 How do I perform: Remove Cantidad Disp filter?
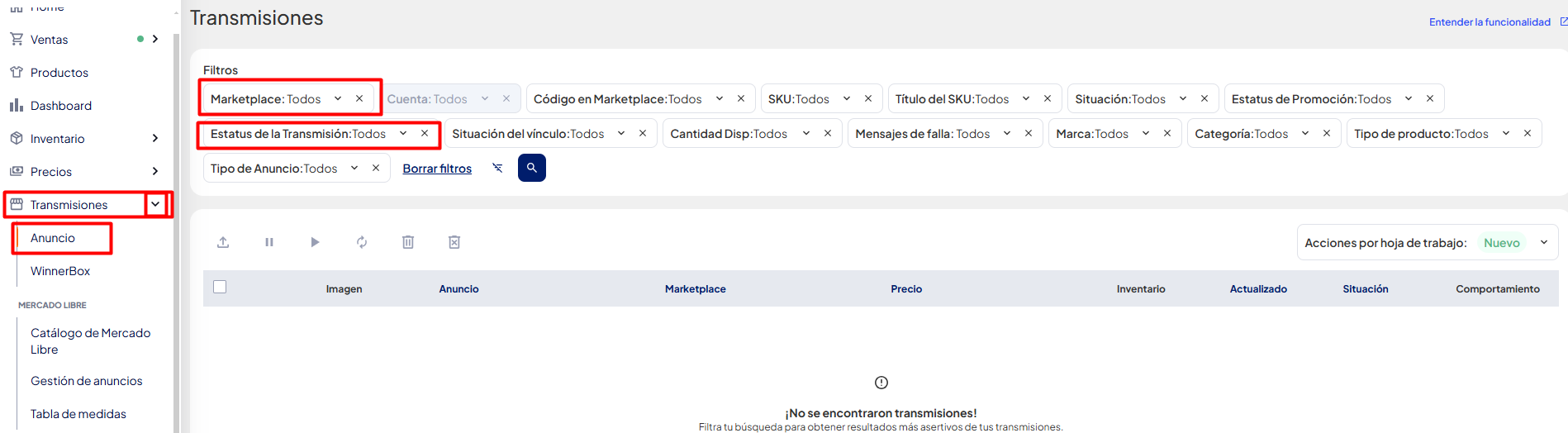point(828,133)
